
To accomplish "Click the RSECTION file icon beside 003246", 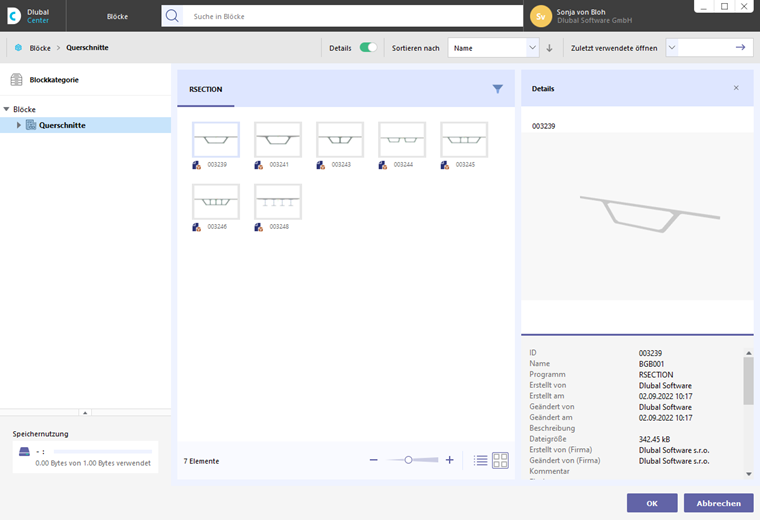I will point(197,227).
